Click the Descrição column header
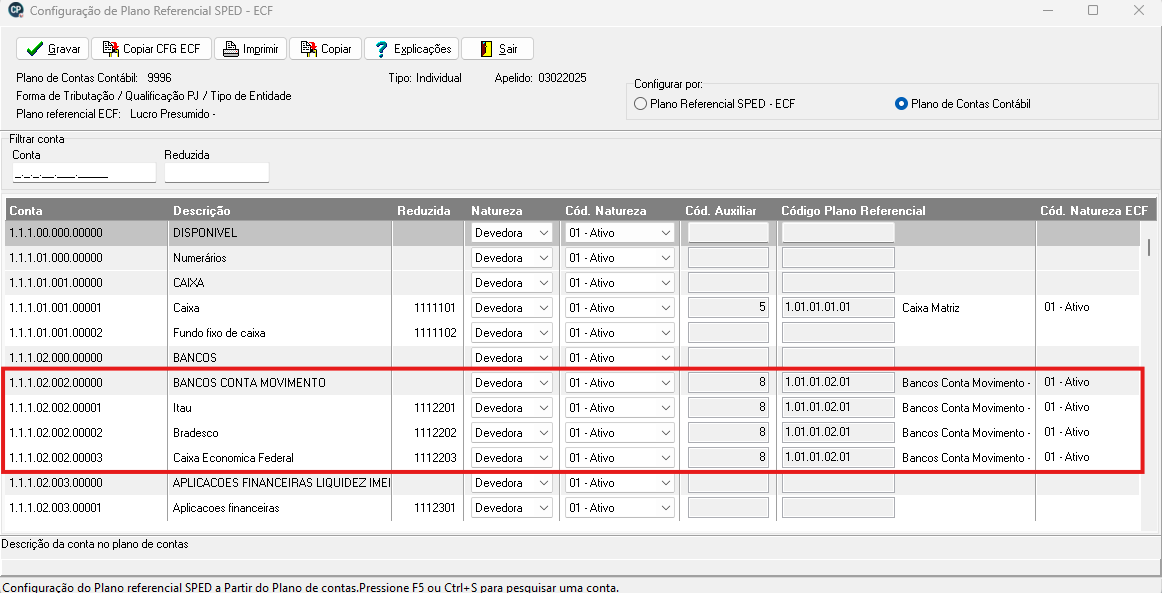The height and width of the screenshot is (593, 1162). [202, 211]
